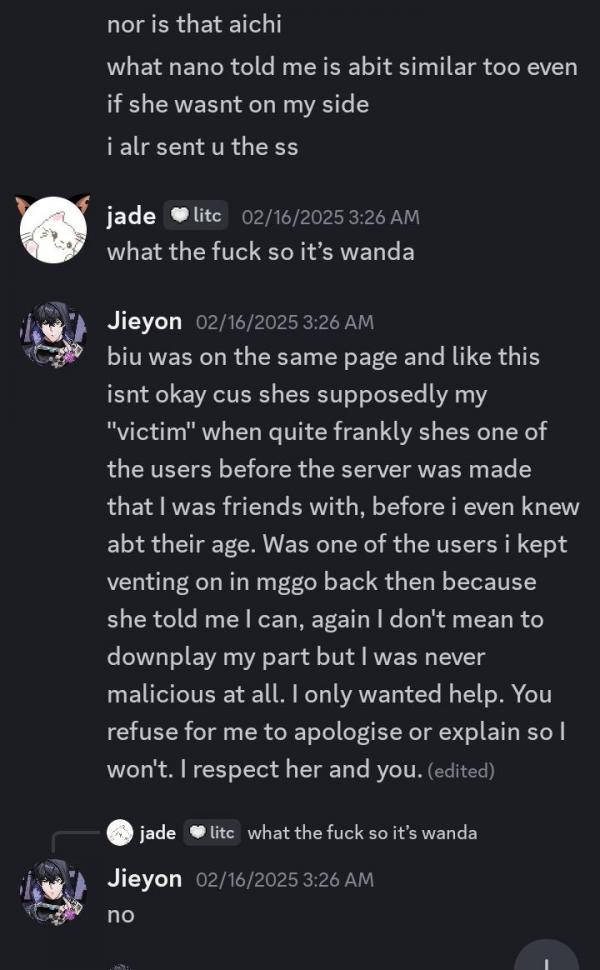Viewport: 600px width, 970px height.
Task: Tap jade's small avatar in the reply preview
Action: click(120, 833)
